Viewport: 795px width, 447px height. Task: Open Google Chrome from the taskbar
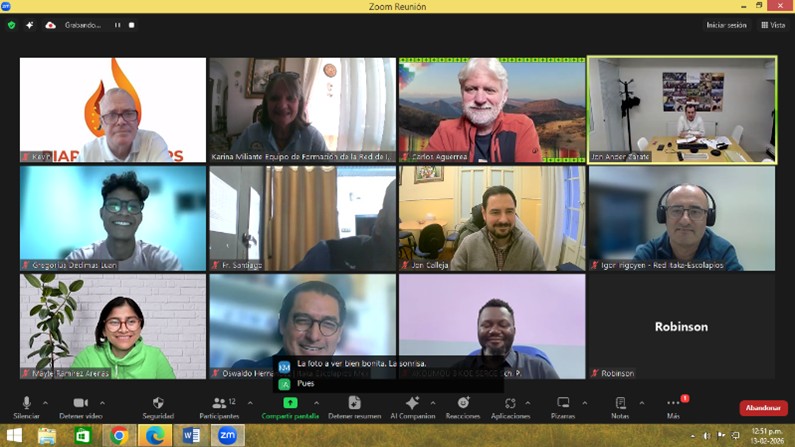119,436
